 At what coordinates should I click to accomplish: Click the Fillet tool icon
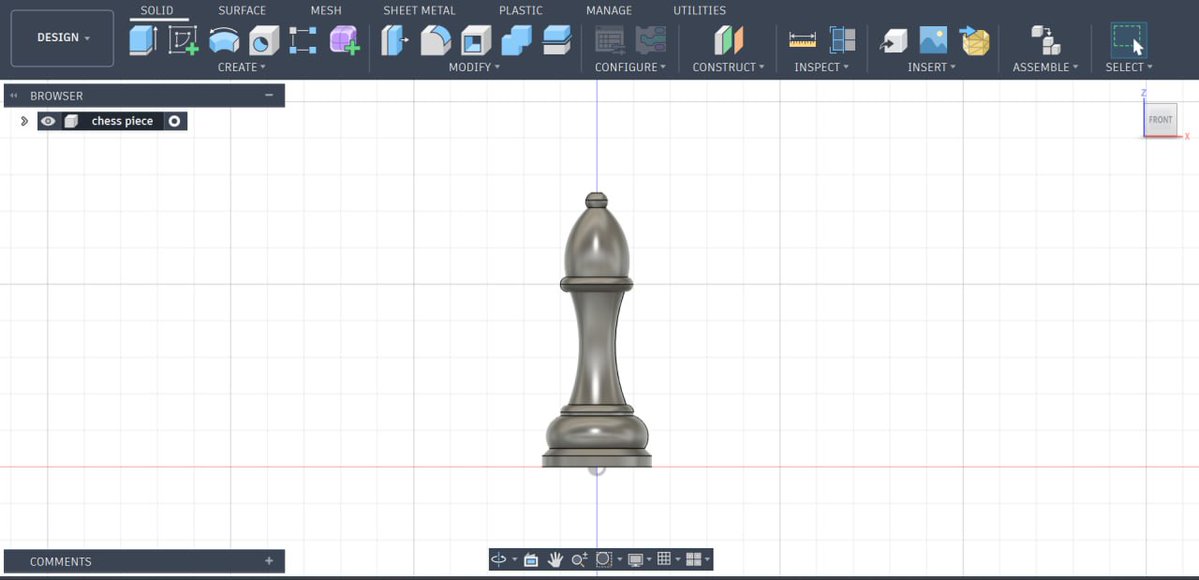(436, 40)
